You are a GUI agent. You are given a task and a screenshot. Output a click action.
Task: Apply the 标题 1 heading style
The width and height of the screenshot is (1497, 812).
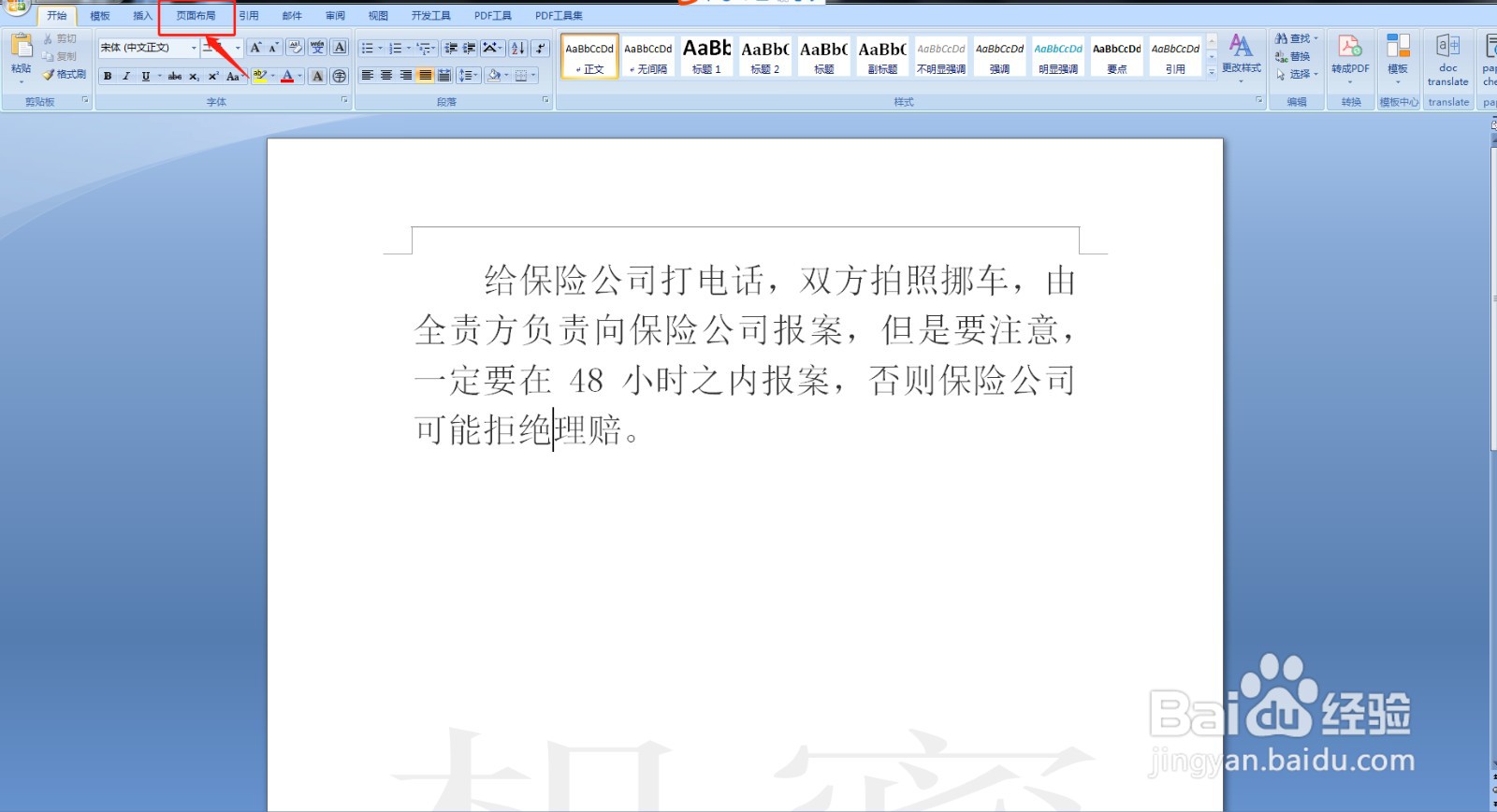pyautogui.click(x=706, y=56)
